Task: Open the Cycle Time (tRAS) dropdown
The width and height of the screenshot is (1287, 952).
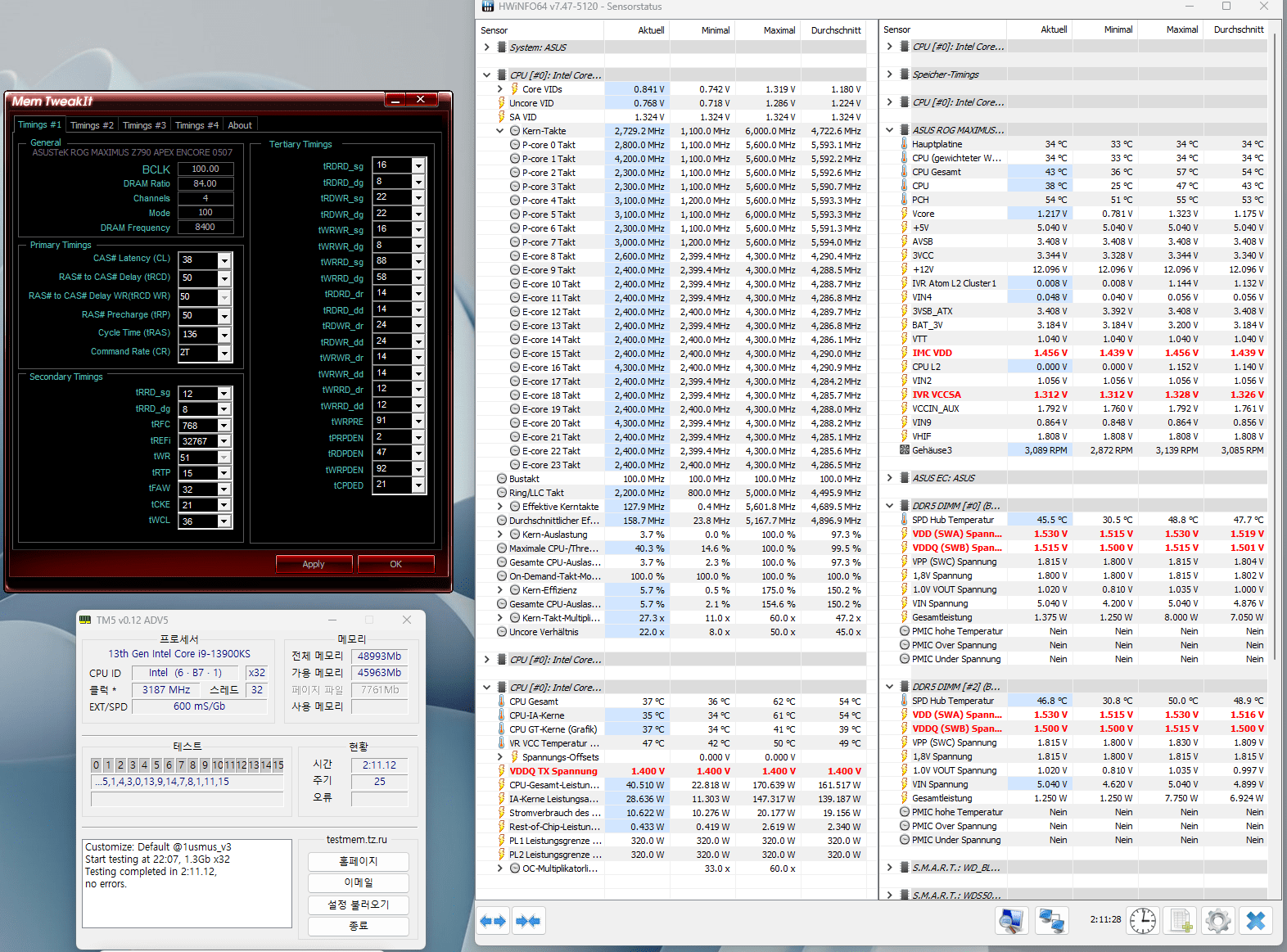Action: click(x=224, y=335)
